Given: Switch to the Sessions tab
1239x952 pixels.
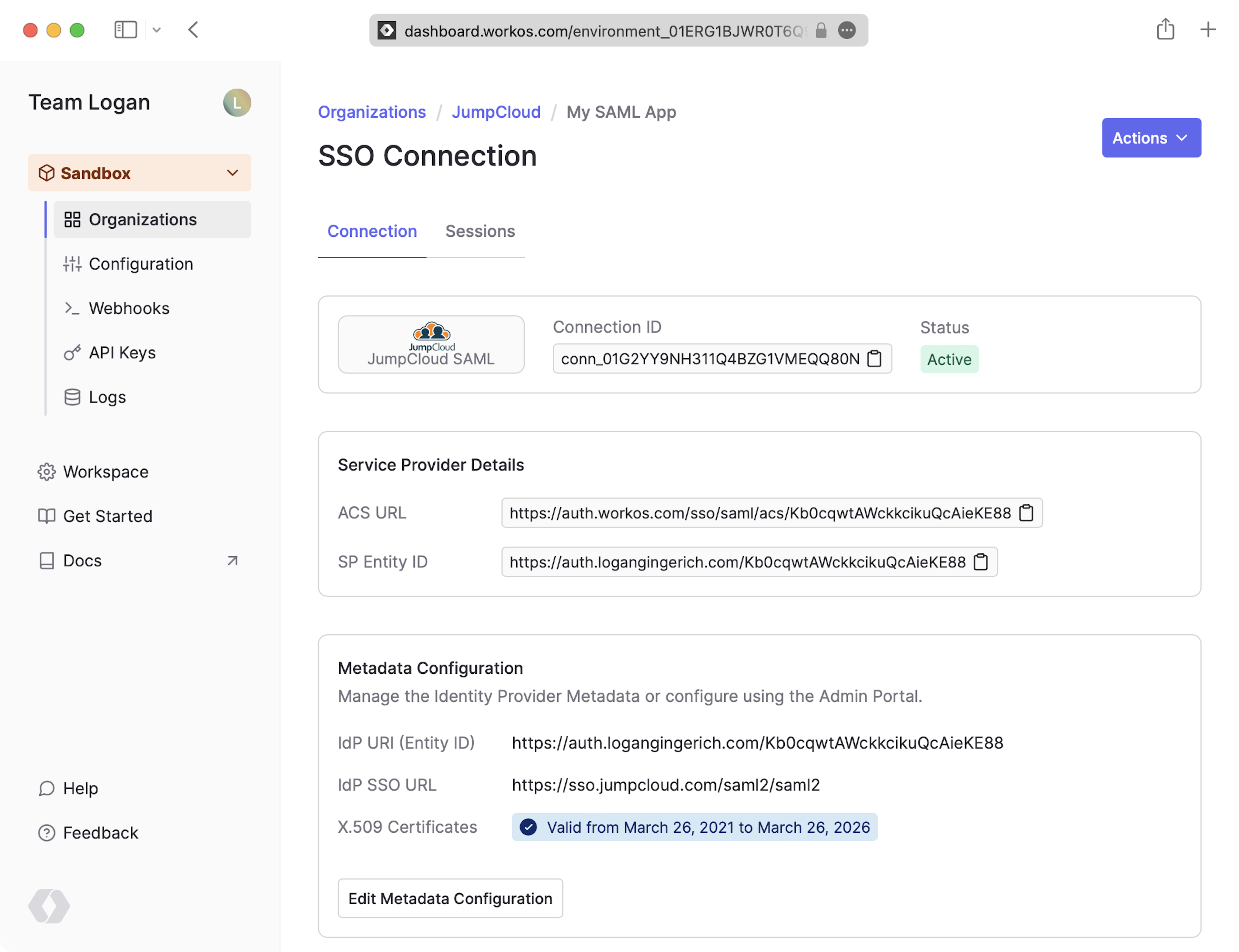Looking at the screenshot, I should [x=479, y=231].
